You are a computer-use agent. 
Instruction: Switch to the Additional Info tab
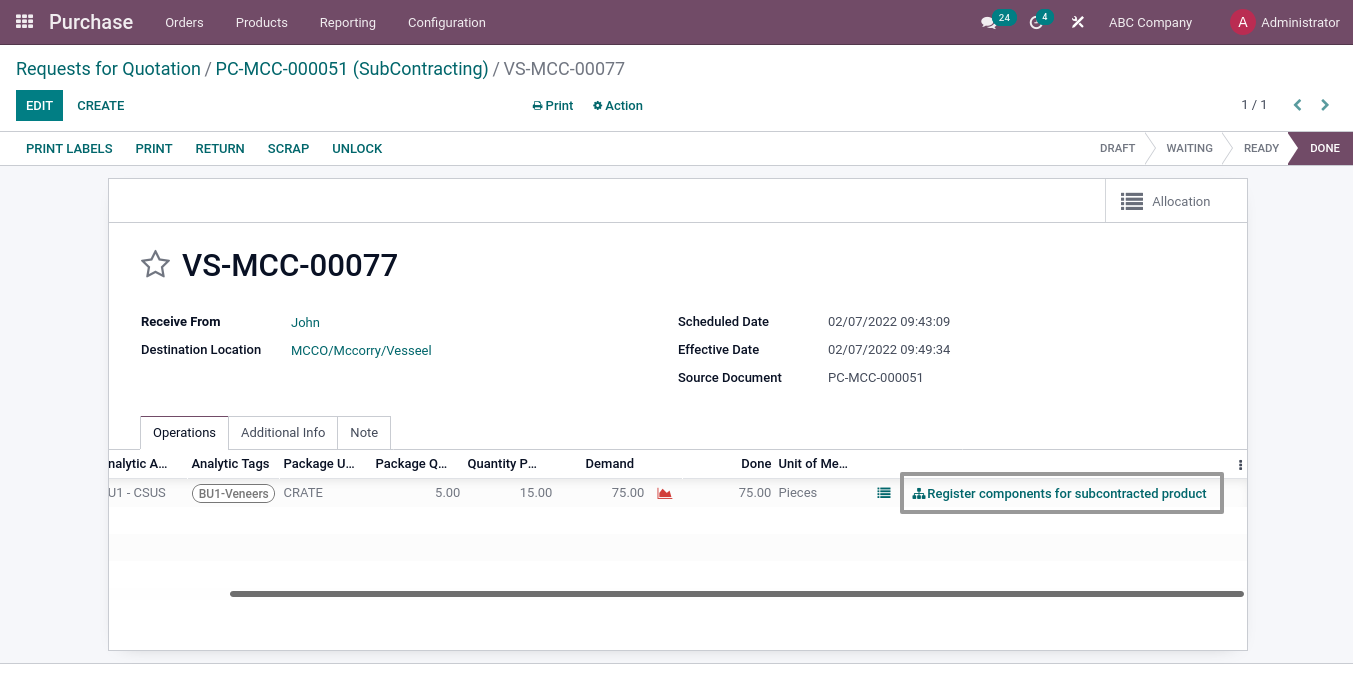(283, 432)
